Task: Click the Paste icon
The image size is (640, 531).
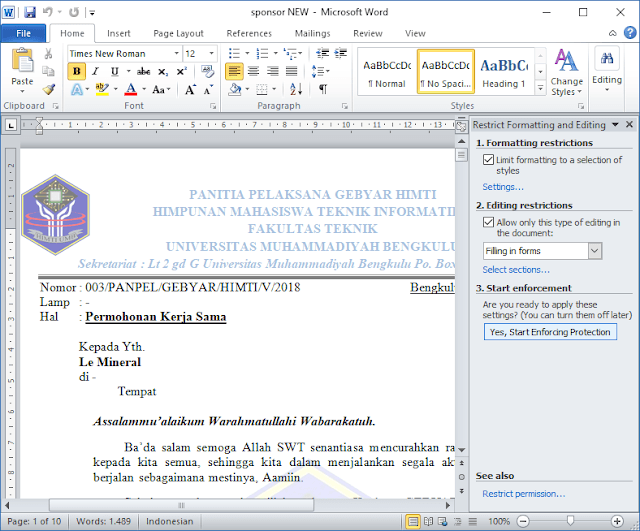Action: pos(22,60)
